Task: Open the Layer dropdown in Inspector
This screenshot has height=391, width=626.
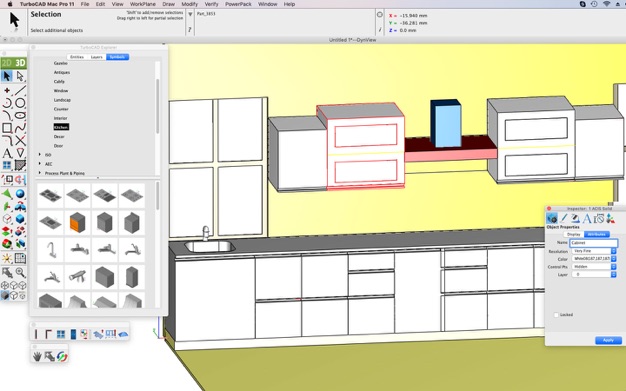Action: coord(594,274)
